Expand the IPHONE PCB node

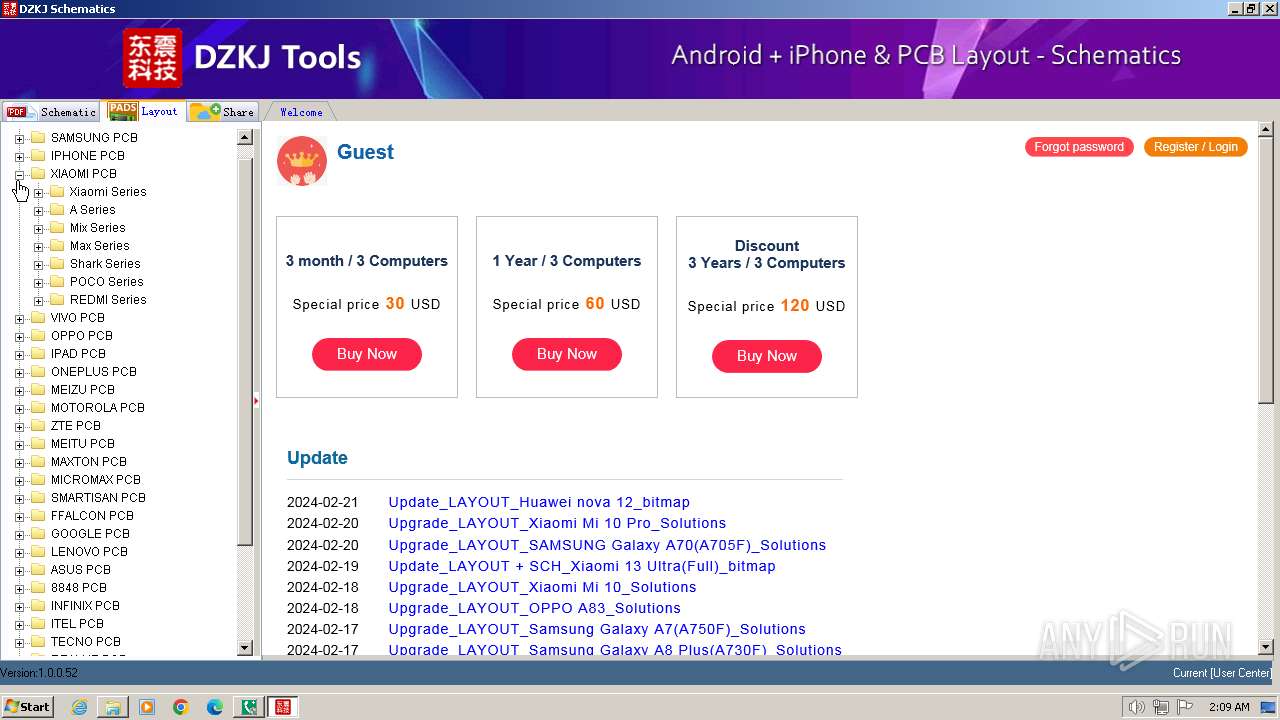(x=19, y=156)
